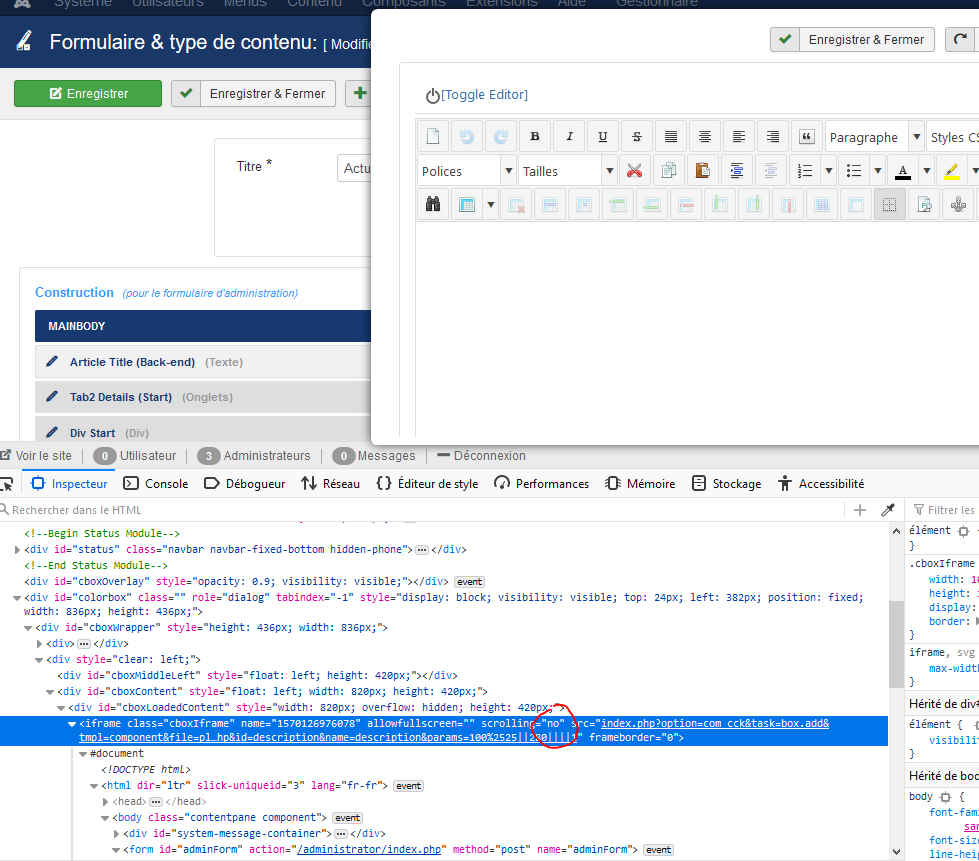
Task: Collapse the #document node
Action: pyautogui.click(x=82, y=754)
